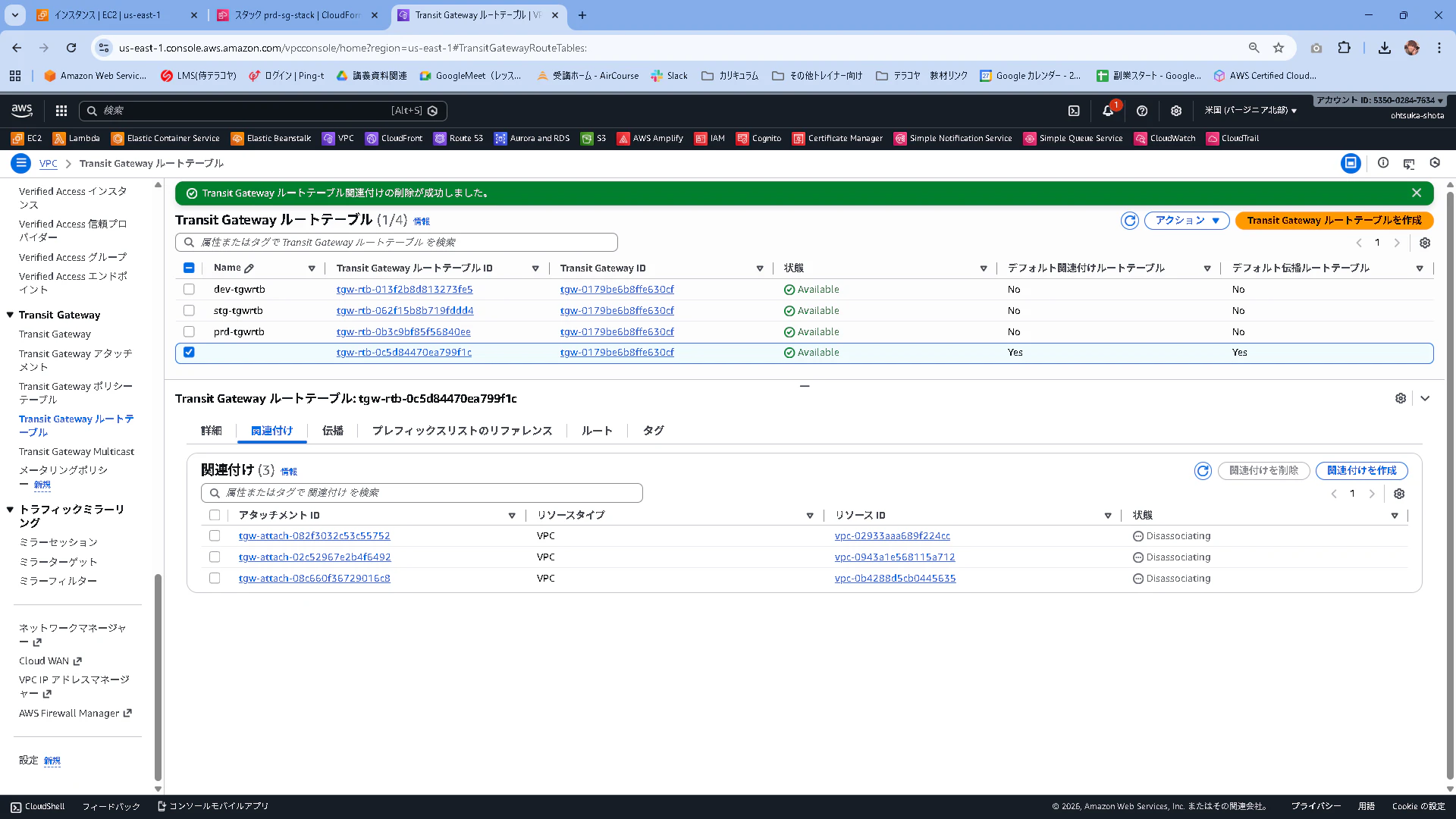Open Lambda shortcut in favorites bar
Screen dimensions: 1456x819
pos(77,138)
